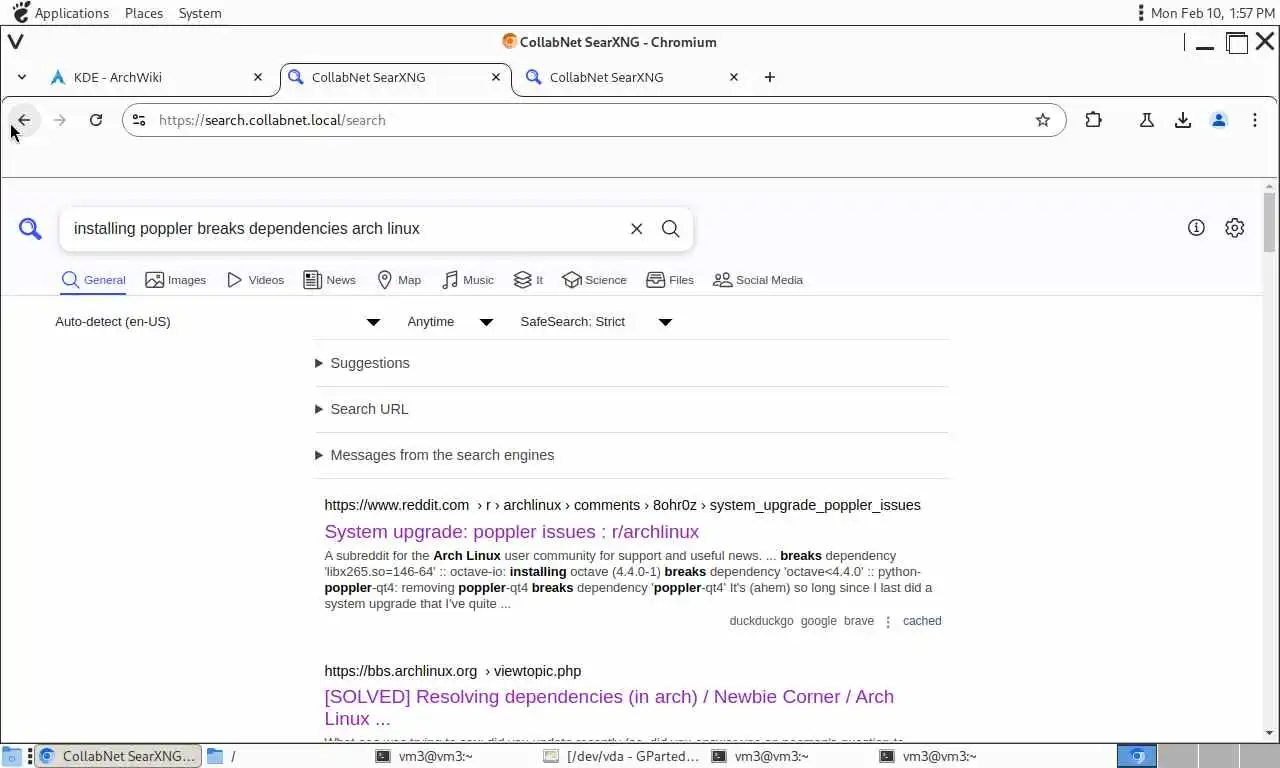Click the duckduckgo engine link

click(761, 621)
